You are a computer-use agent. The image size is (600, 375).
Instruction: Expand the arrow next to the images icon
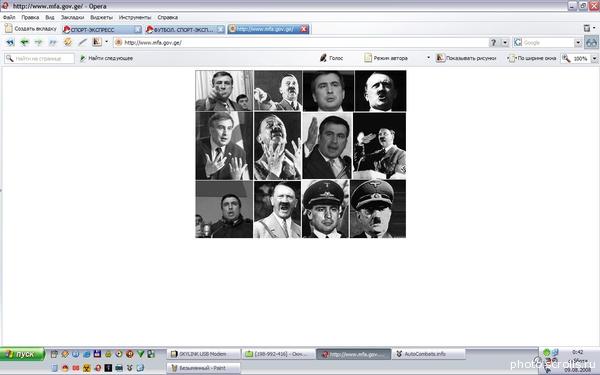[106, 42]
